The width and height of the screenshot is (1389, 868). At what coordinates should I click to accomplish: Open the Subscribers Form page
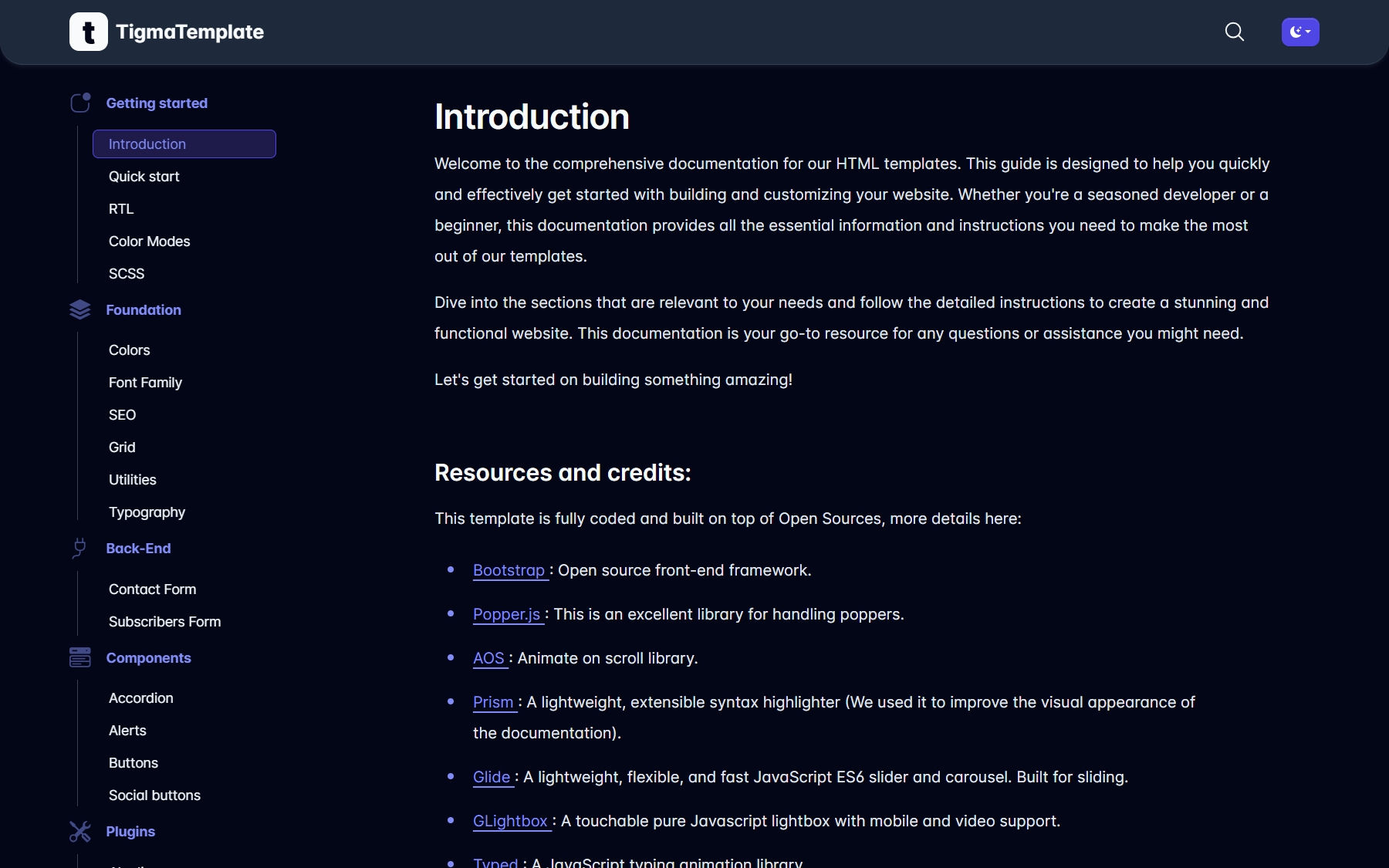click(x=164, y=621)
